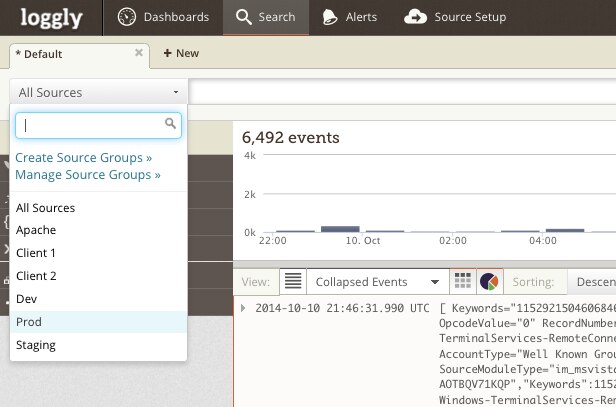
Task: Choose the Client 1 source group
Action: [x=37, y=253]
